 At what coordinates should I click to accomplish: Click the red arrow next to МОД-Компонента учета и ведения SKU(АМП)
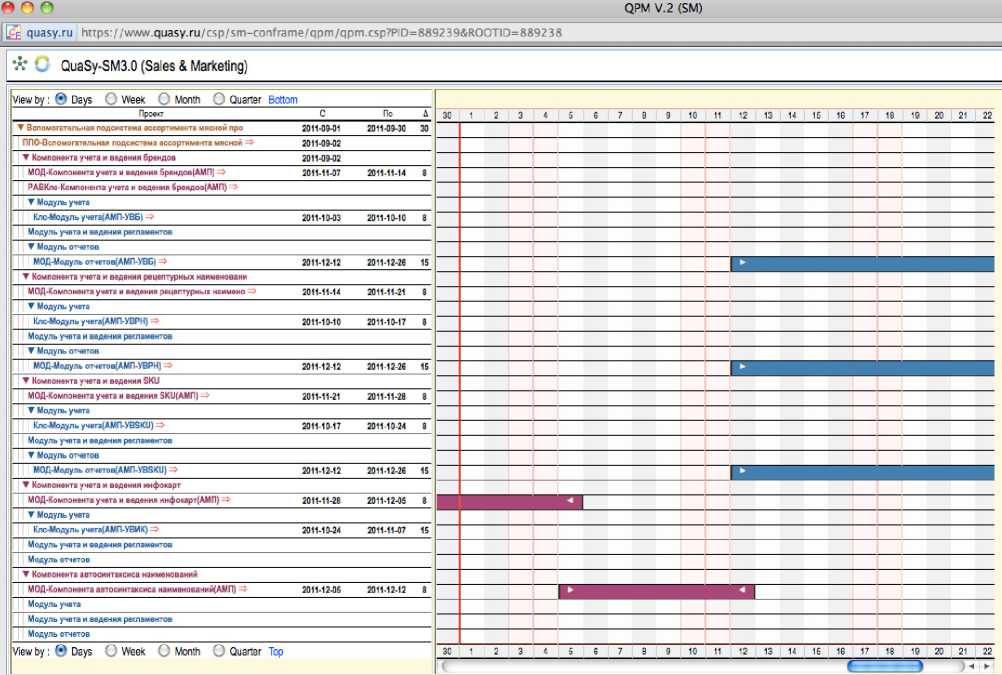pos(205,396)
